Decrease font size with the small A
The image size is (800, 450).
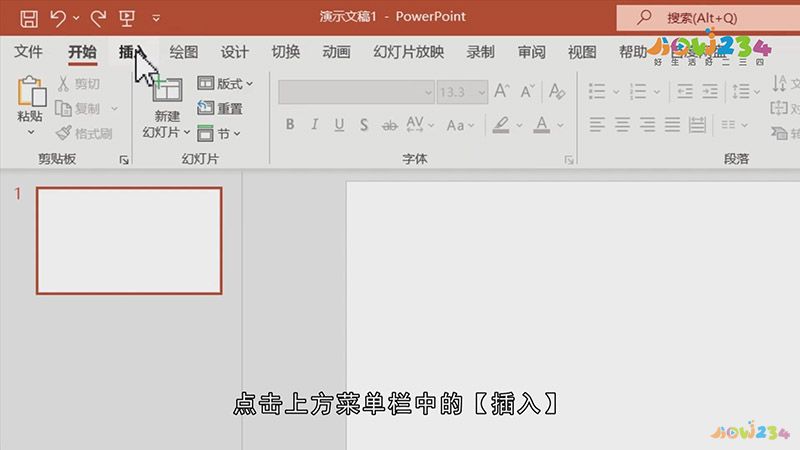[x=528, y=92]
